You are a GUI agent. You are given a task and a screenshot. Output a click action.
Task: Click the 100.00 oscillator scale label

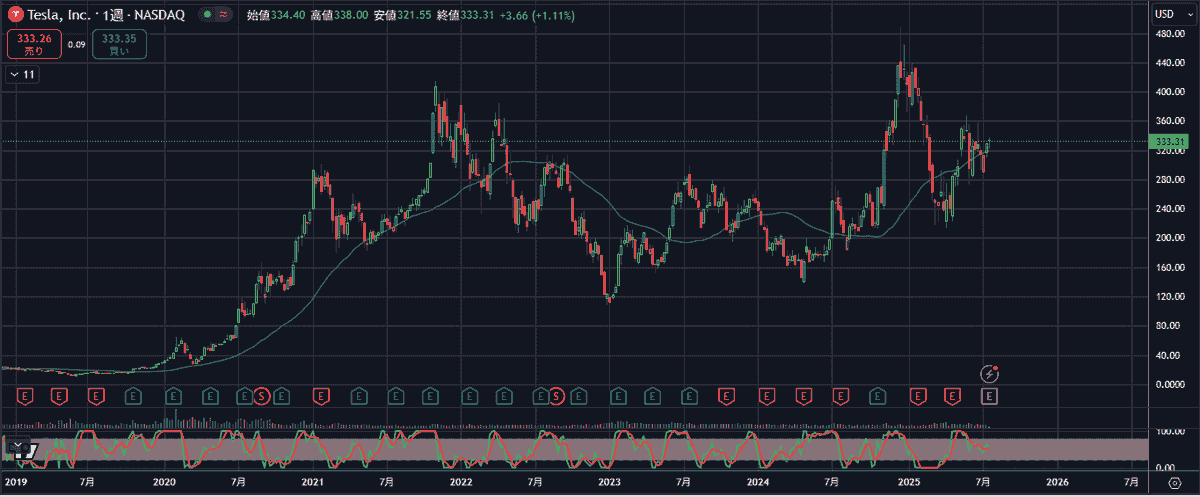(x=1170, y=431)
